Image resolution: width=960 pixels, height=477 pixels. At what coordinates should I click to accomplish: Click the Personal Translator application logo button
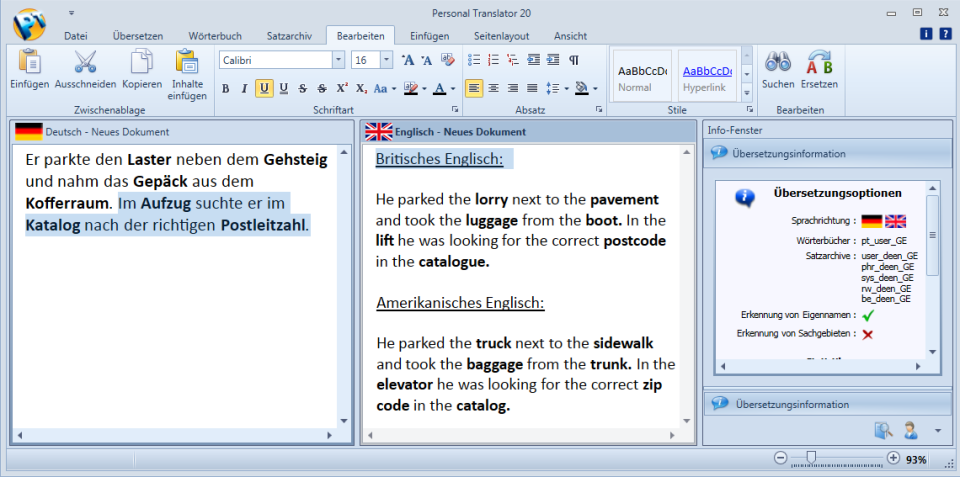[29, 24]
